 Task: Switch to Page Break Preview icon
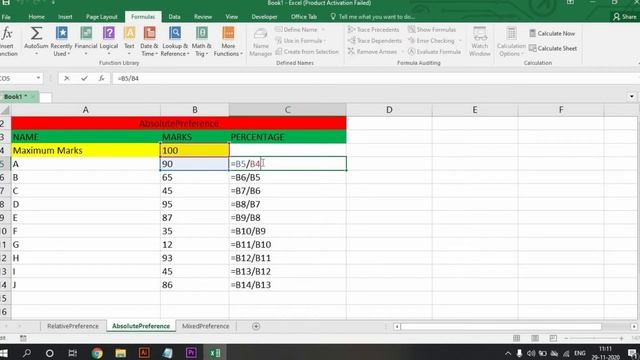point(553,338)
